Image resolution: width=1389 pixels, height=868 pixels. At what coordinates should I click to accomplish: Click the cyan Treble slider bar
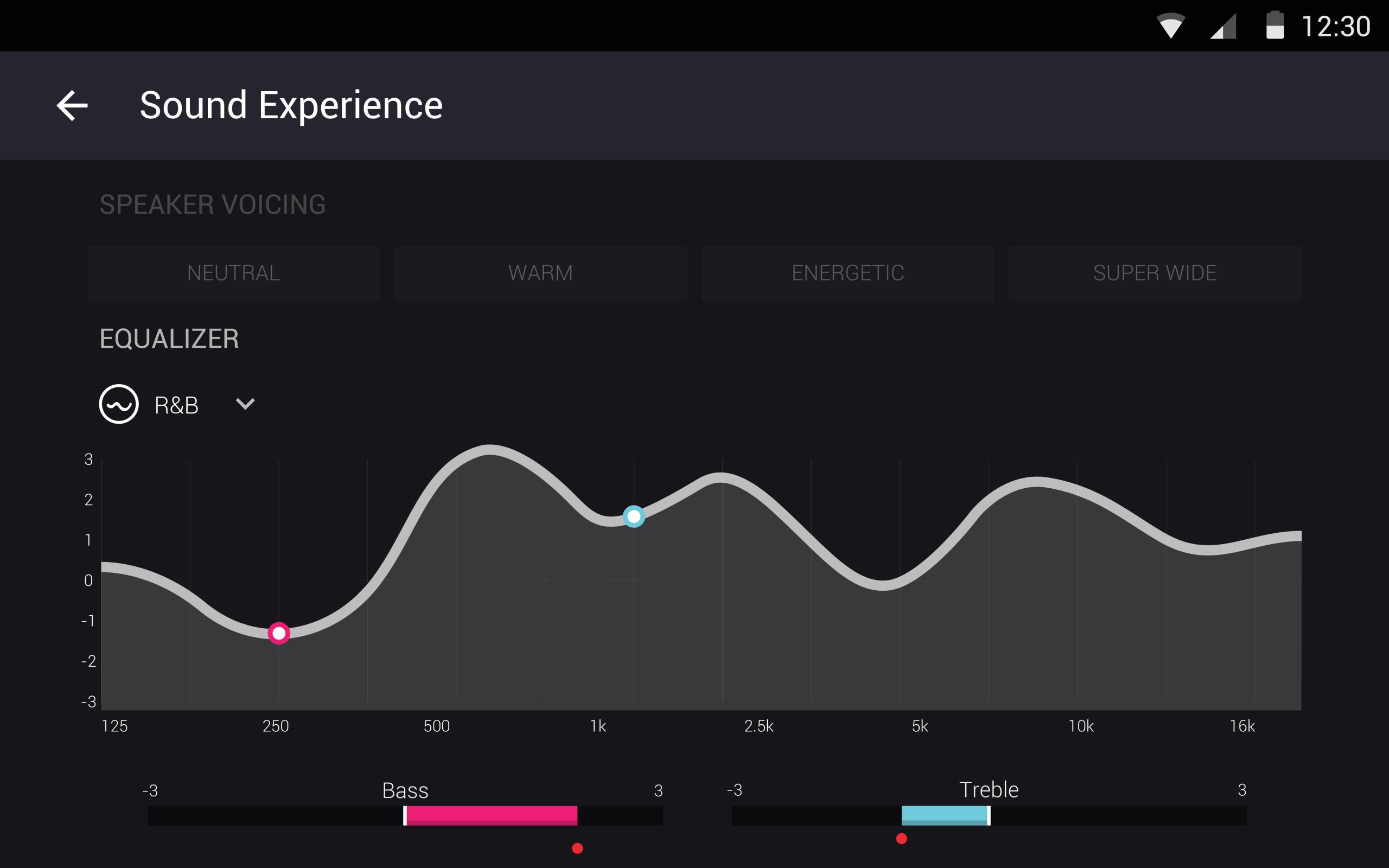[944, 816]
